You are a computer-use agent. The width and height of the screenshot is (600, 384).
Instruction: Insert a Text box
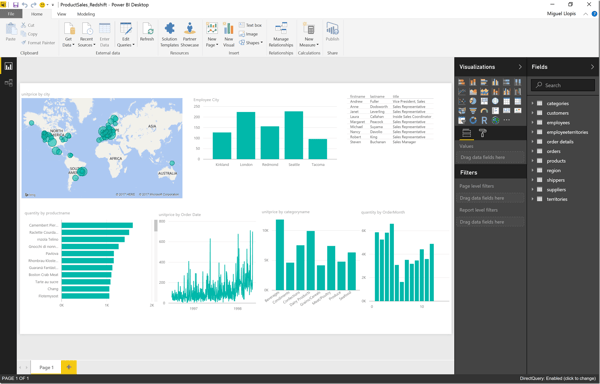[251, 25]
